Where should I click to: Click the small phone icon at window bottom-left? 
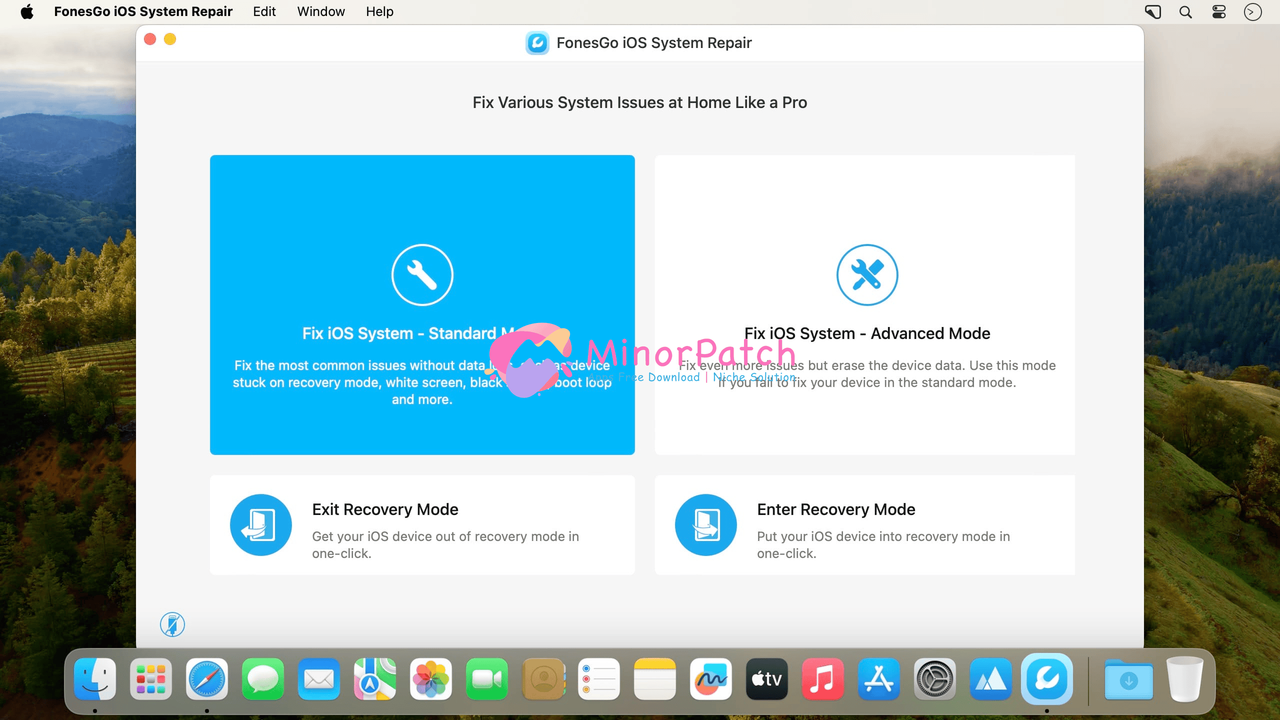click(x=172, y=625)
